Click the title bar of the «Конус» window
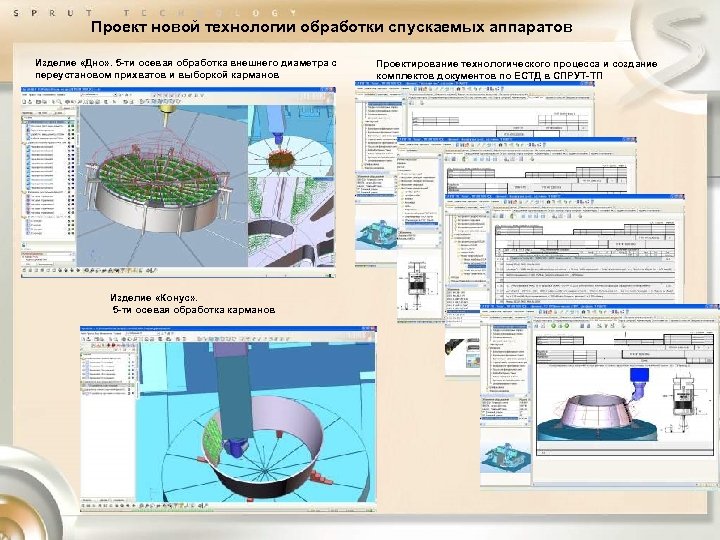Screen dimensions: 720x540 [x=228, y=329]
